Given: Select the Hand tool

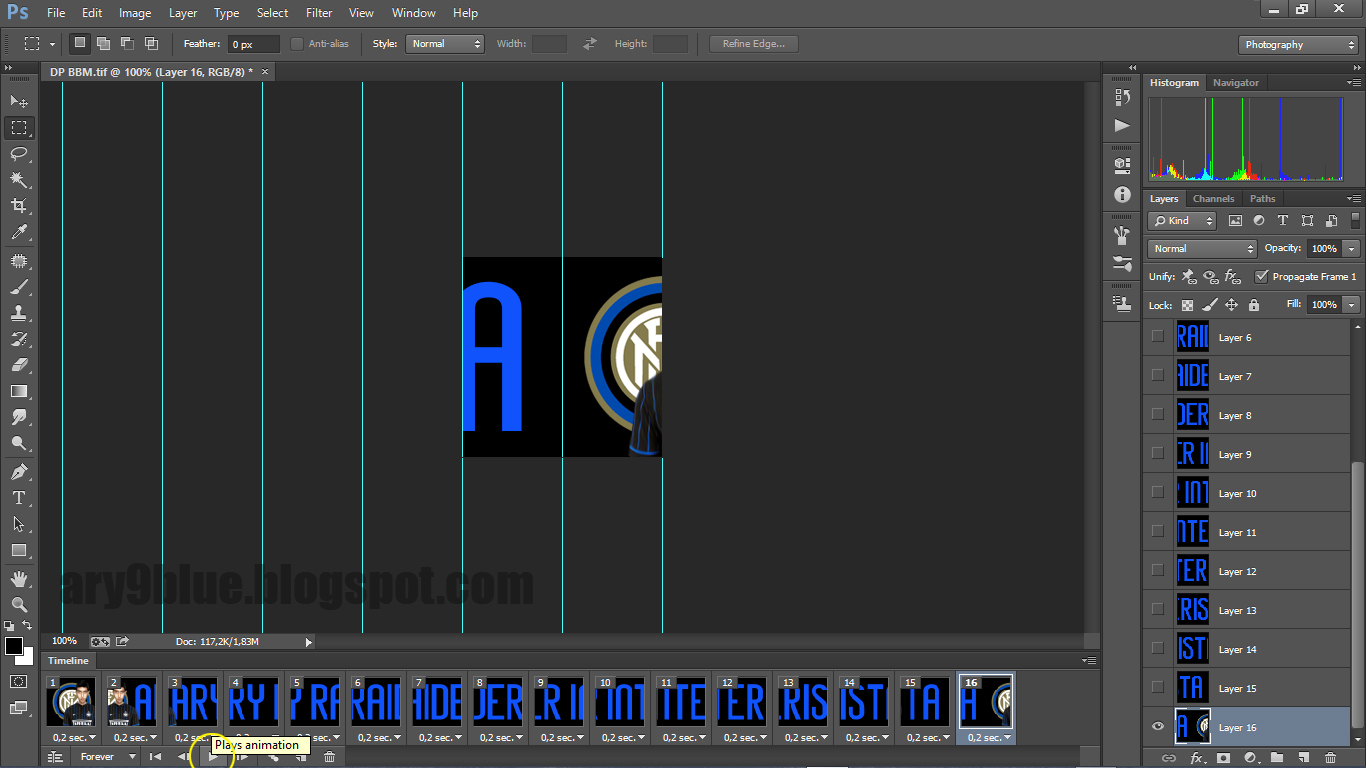Looking at the screenshot, I should point(19,578).
